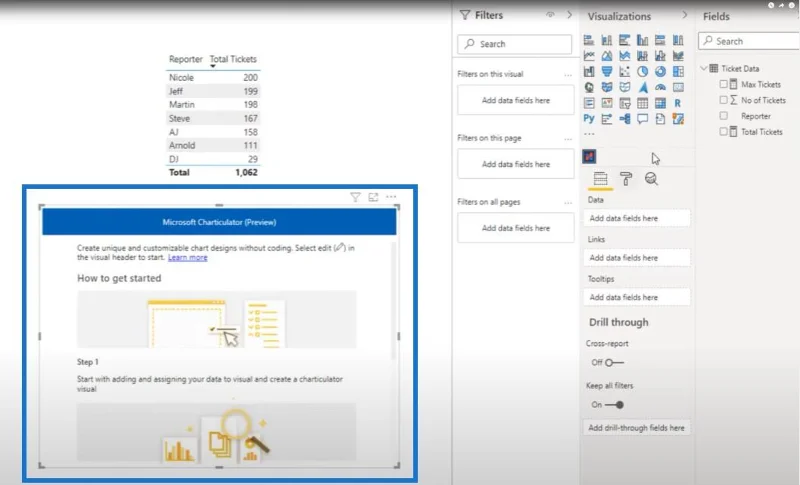Image resolution: width=800 pixels, height=485 pixels.
Task: Open Focus mode on the Charticulator visual
Action: point(373,197)
